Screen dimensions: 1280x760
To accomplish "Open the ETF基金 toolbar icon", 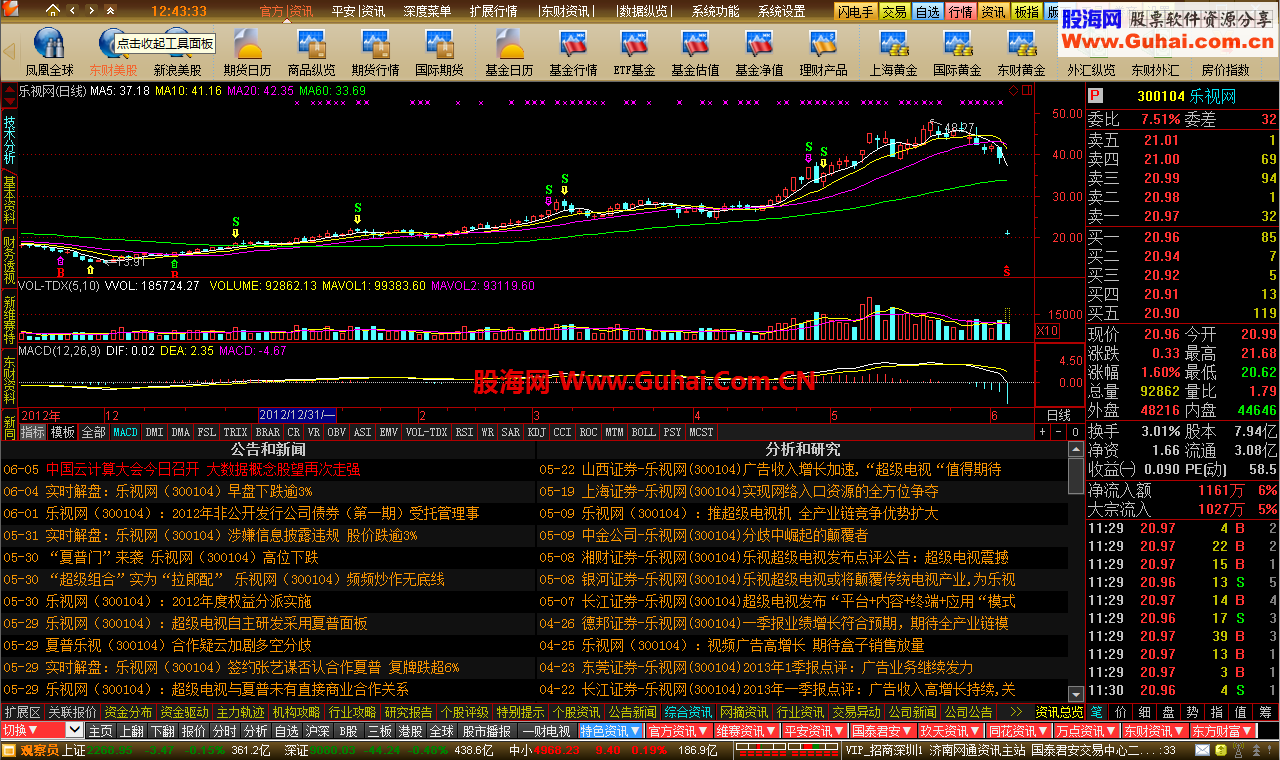I will pyautogui.click(x=634, y=52).
